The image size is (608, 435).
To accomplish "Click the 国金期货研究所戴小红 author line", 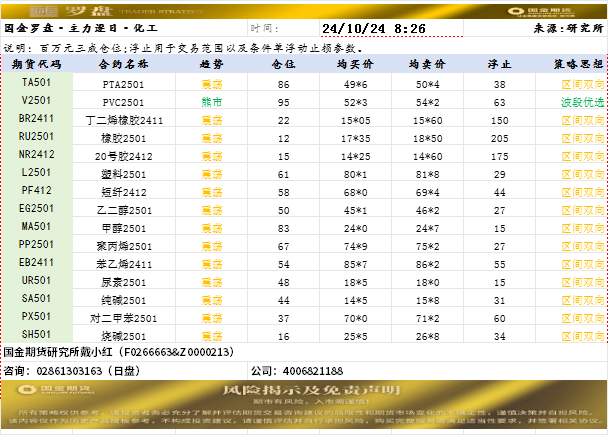I will 119,352.
